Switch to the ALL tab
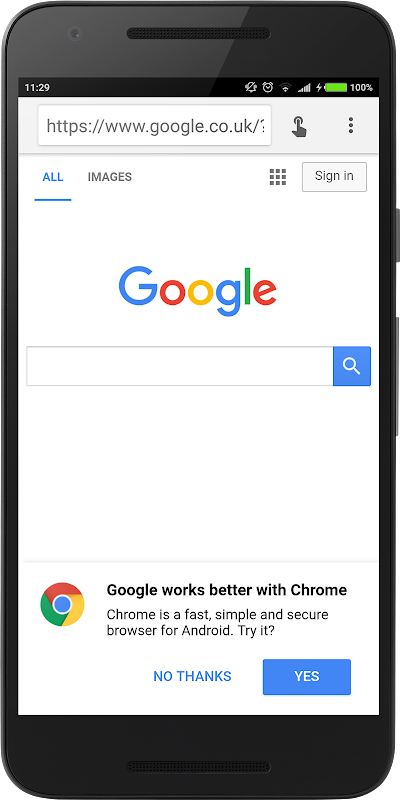Screen dimensions: 400x800 click(53, 177)
